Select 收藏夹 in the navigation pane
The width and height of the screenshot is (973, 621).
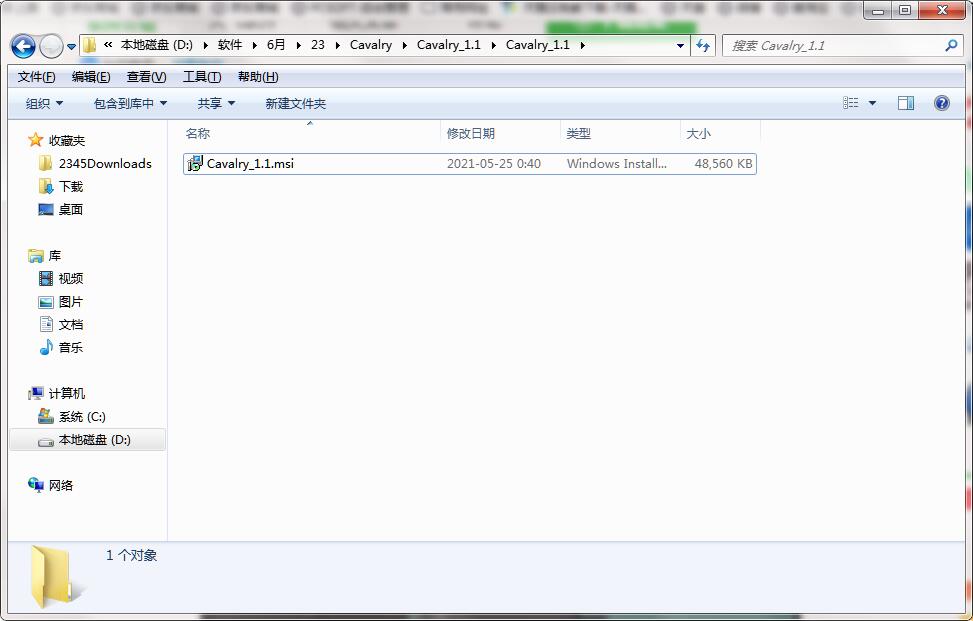click(x=67, y=141)
